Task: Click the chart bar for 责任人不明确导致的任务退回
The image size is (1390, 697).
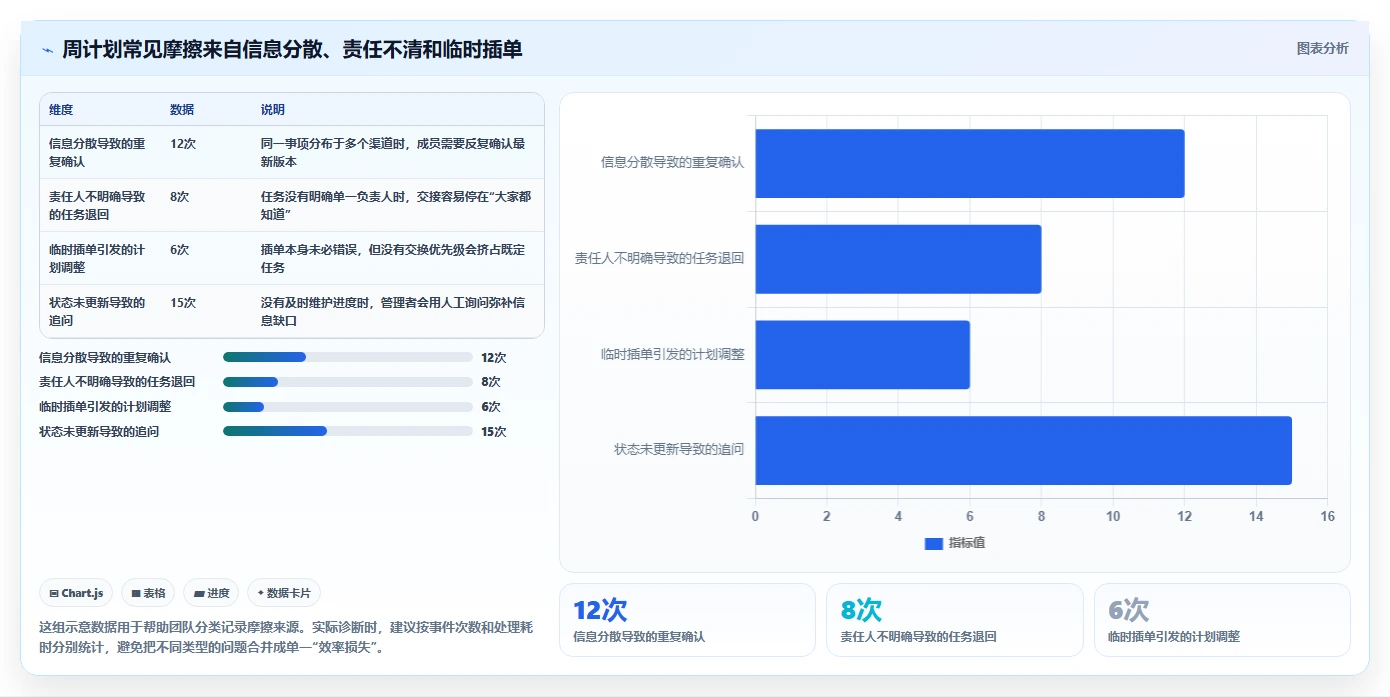Action: click(898, 259)
